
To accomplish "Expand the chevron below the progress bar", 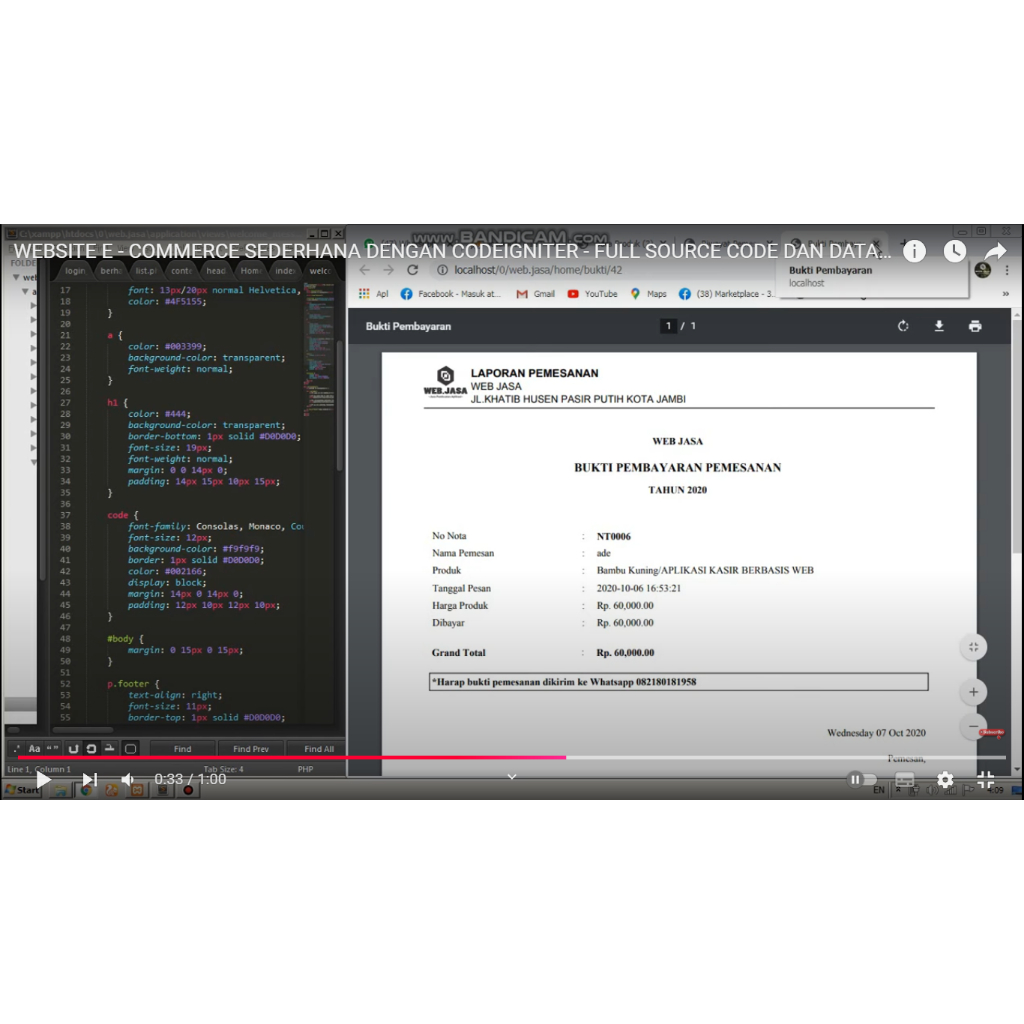I will pyautogui.click(x=512, y=776).
